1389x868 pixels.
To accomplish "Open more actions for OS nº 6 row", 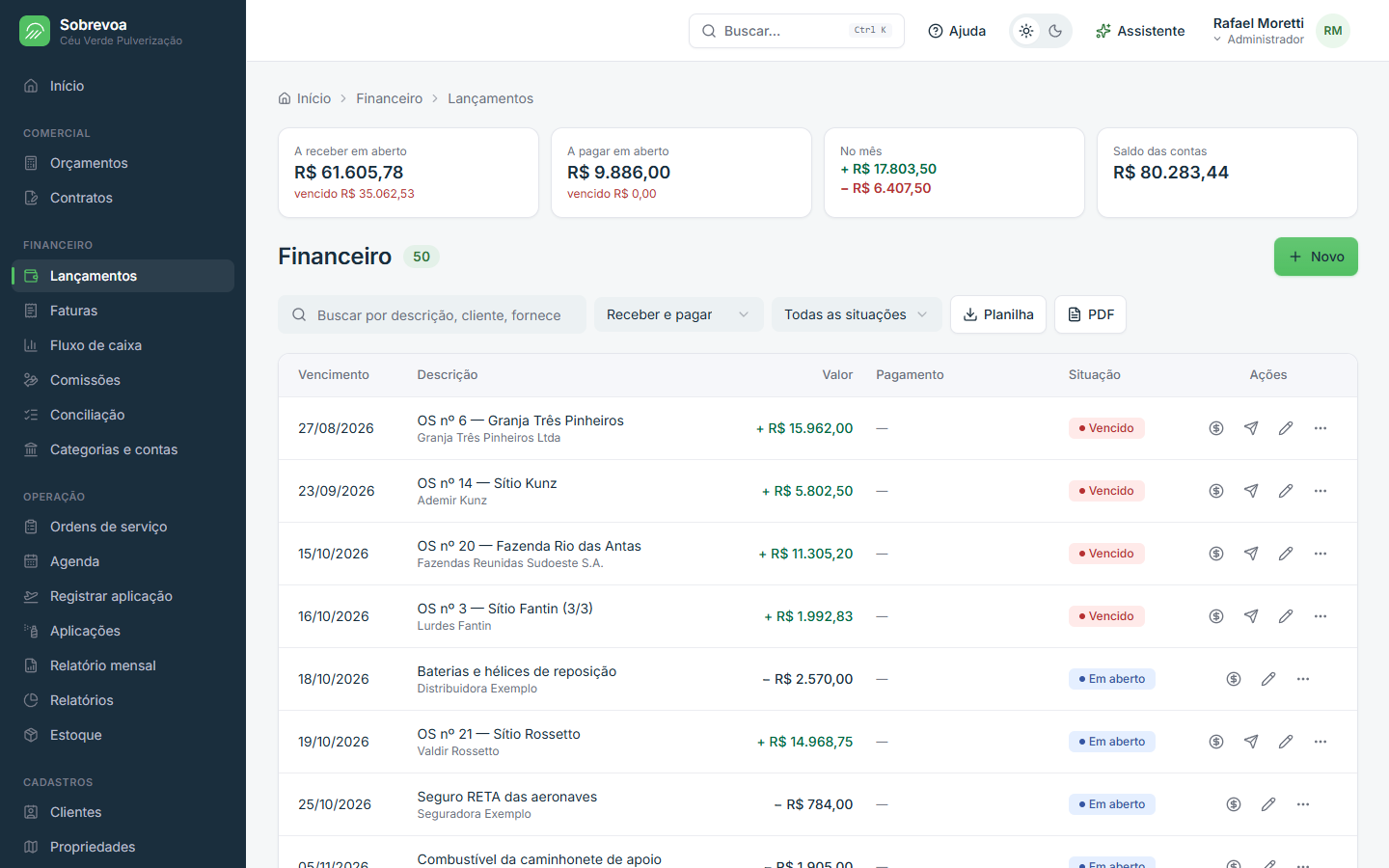I will pos(1321,428).
